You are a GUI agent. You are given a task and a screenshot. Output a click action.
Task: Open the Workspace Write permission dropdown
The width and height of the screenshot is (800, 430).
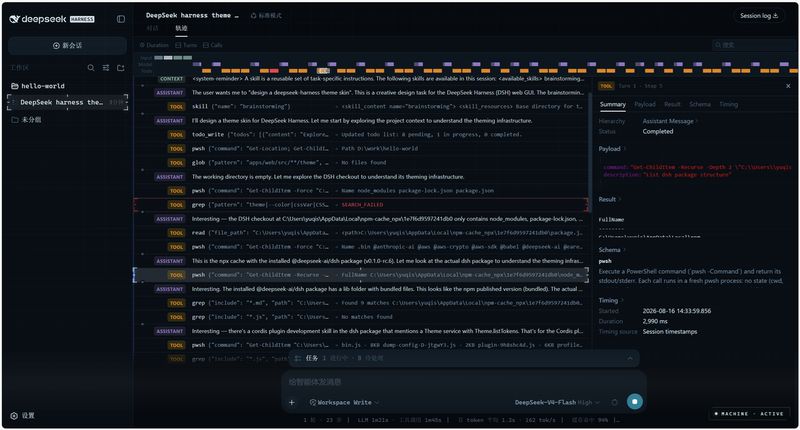tap(344, 402)
